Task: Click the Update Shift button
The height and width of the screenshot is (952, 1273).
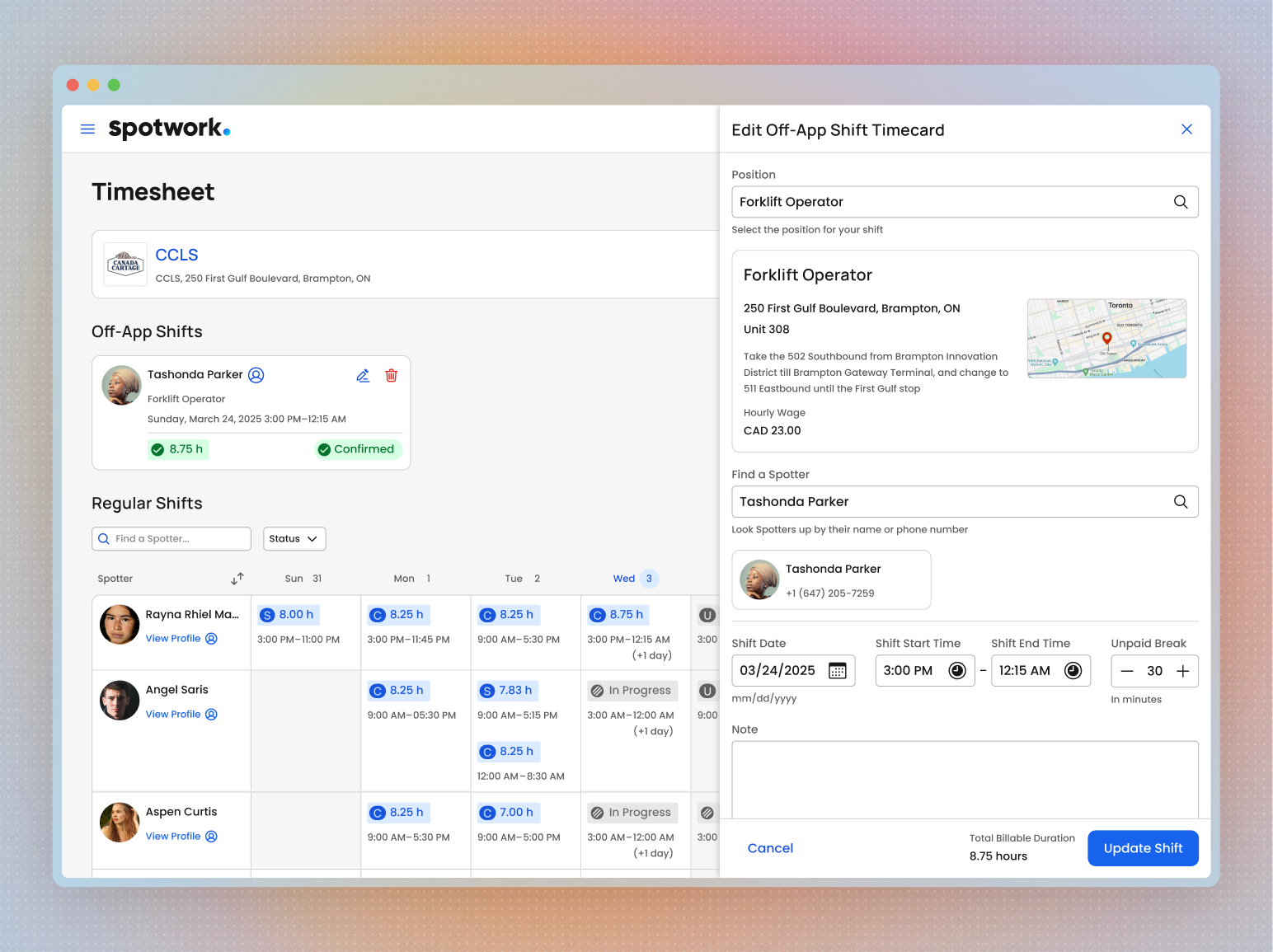Action: 1143,847
